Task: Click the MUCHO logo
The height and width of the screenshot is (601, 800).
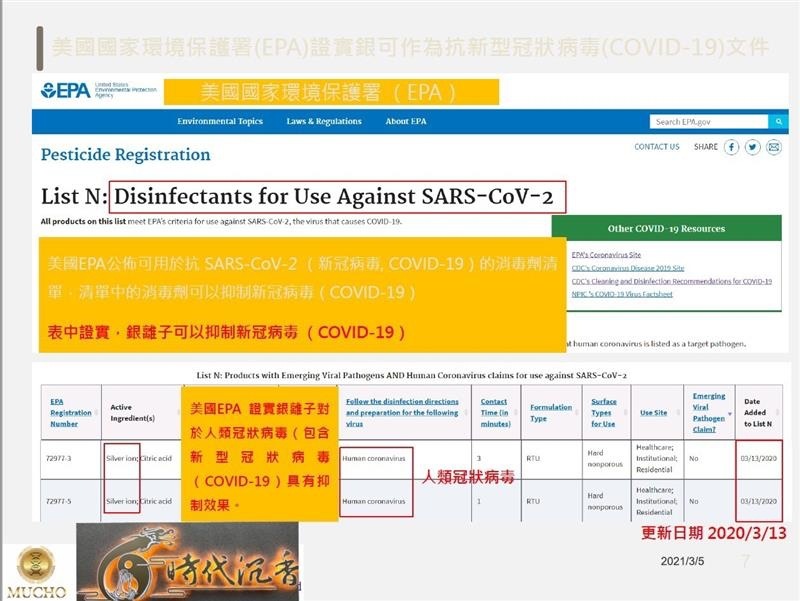Action: pyautogui.click(x=36, y=572)
